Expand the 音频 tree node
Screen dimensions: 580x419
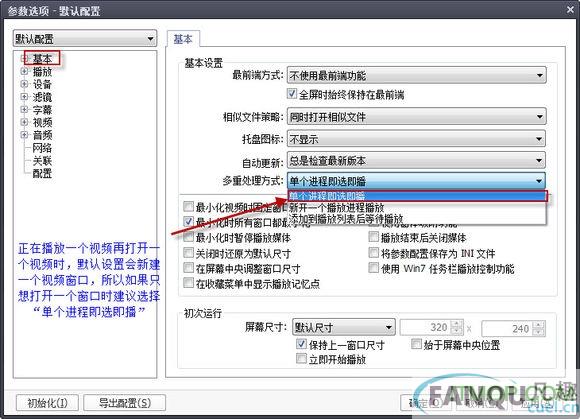point(24,135)
